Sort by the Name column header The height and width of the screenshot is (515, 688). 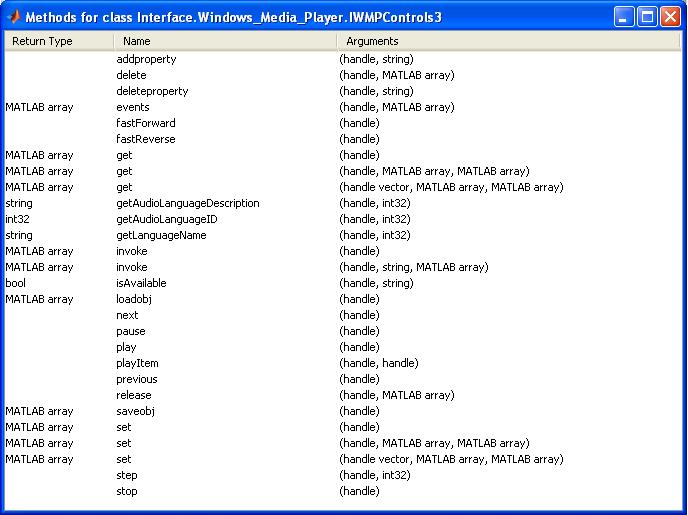coord(226,41)
